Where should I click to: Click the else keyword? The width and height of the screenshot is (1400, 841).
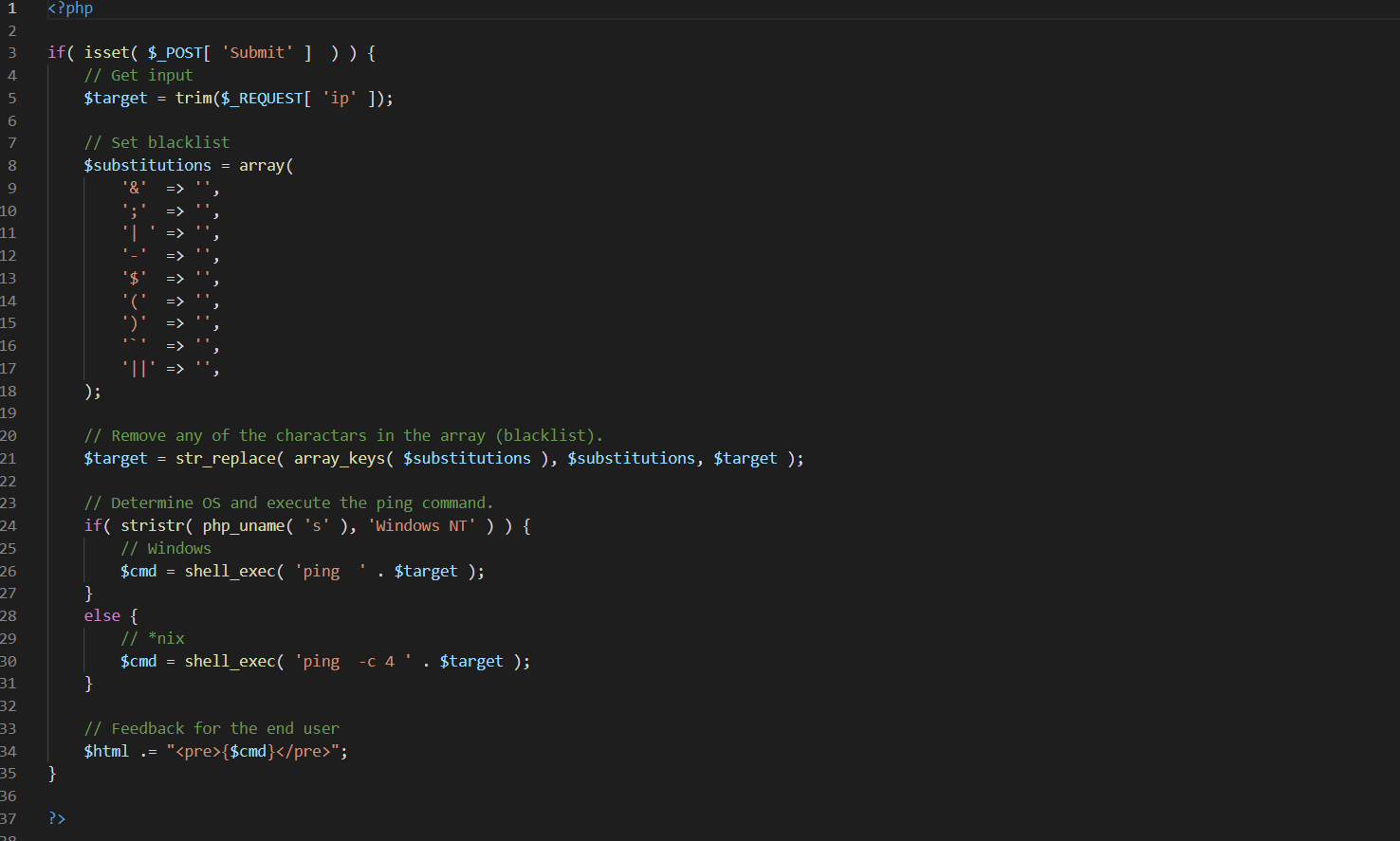point(101,616)
